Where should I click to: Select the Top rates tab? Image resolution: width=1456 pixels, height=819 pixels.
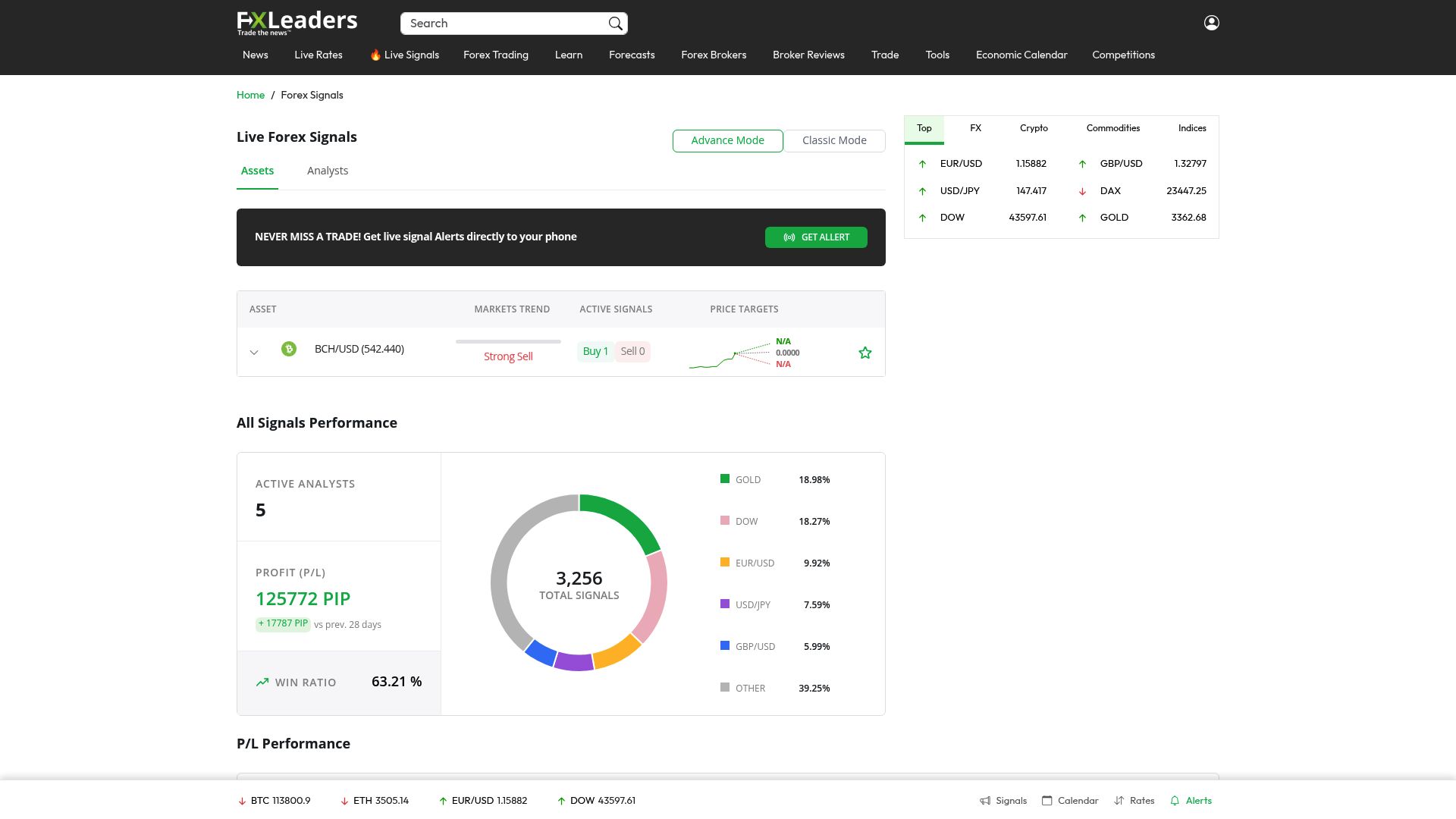924,129
